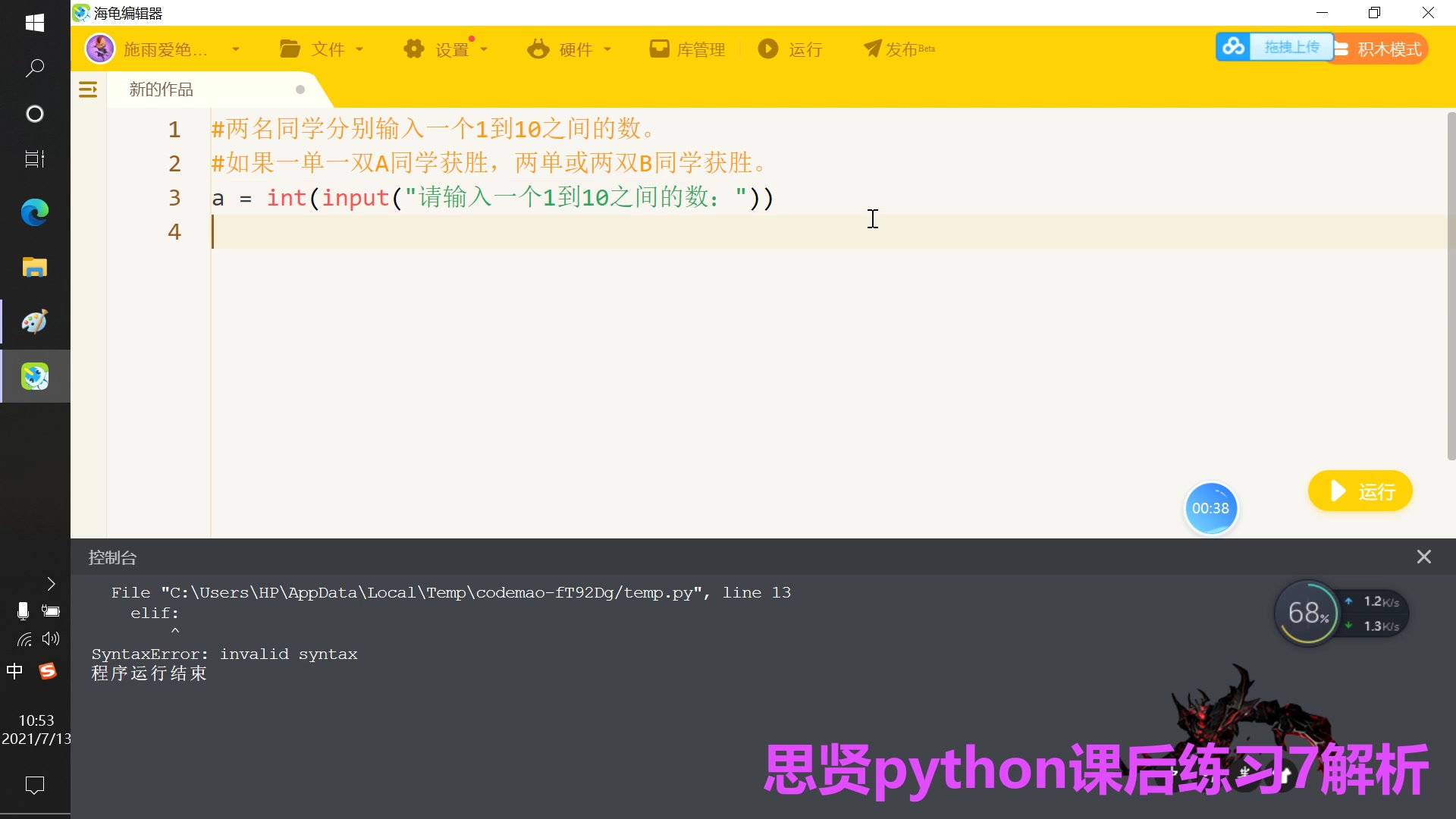Expand the 设置 dropdown arrow
Viewport: 1456px width, 819px height.
484,49
